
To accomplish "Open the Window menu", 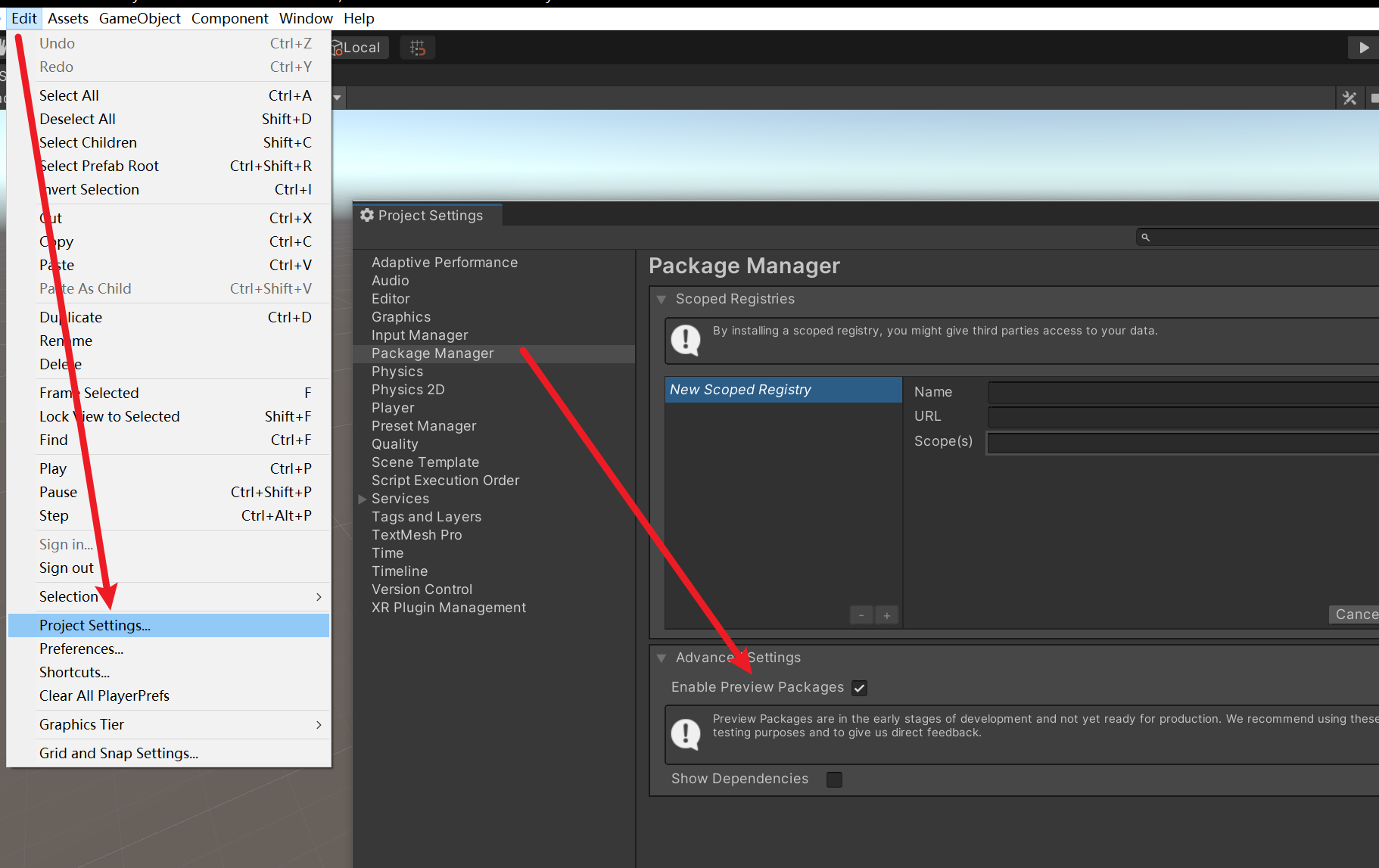I will click(x=306, y=18).
